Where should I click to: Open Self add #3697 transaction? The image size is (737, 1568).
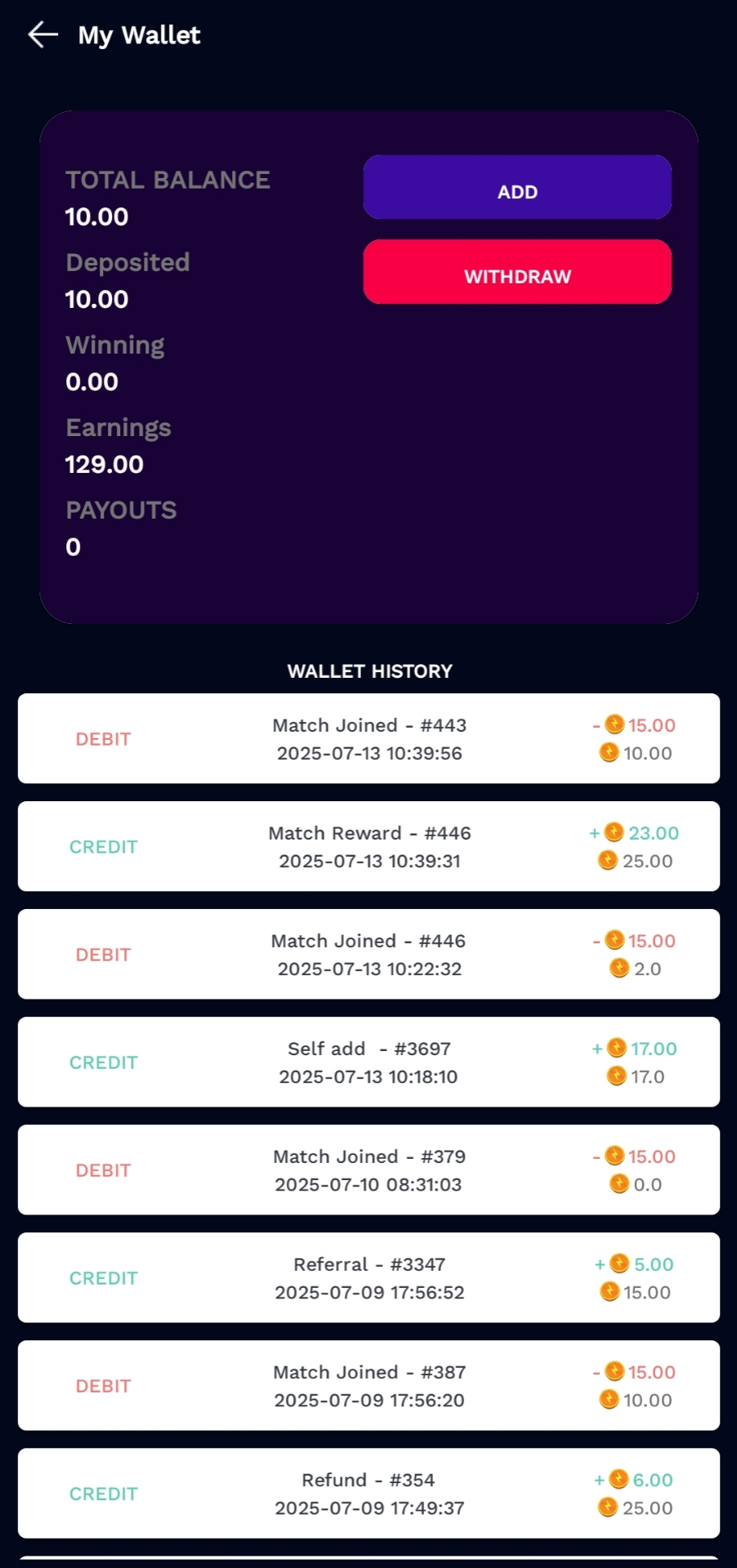click(368, 1062)
